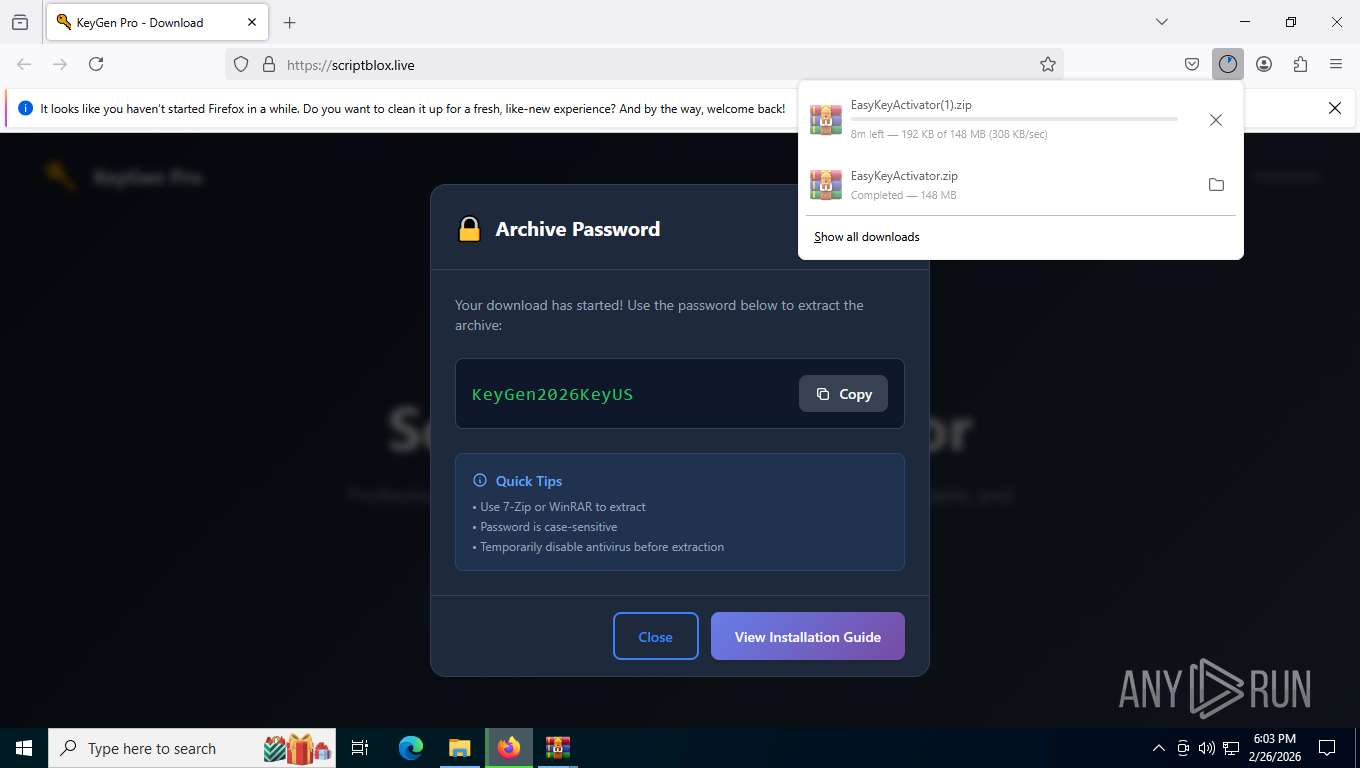Close the Archive Password dialog
Screen dimensions: 1360x768
click(x=656, y=636)
